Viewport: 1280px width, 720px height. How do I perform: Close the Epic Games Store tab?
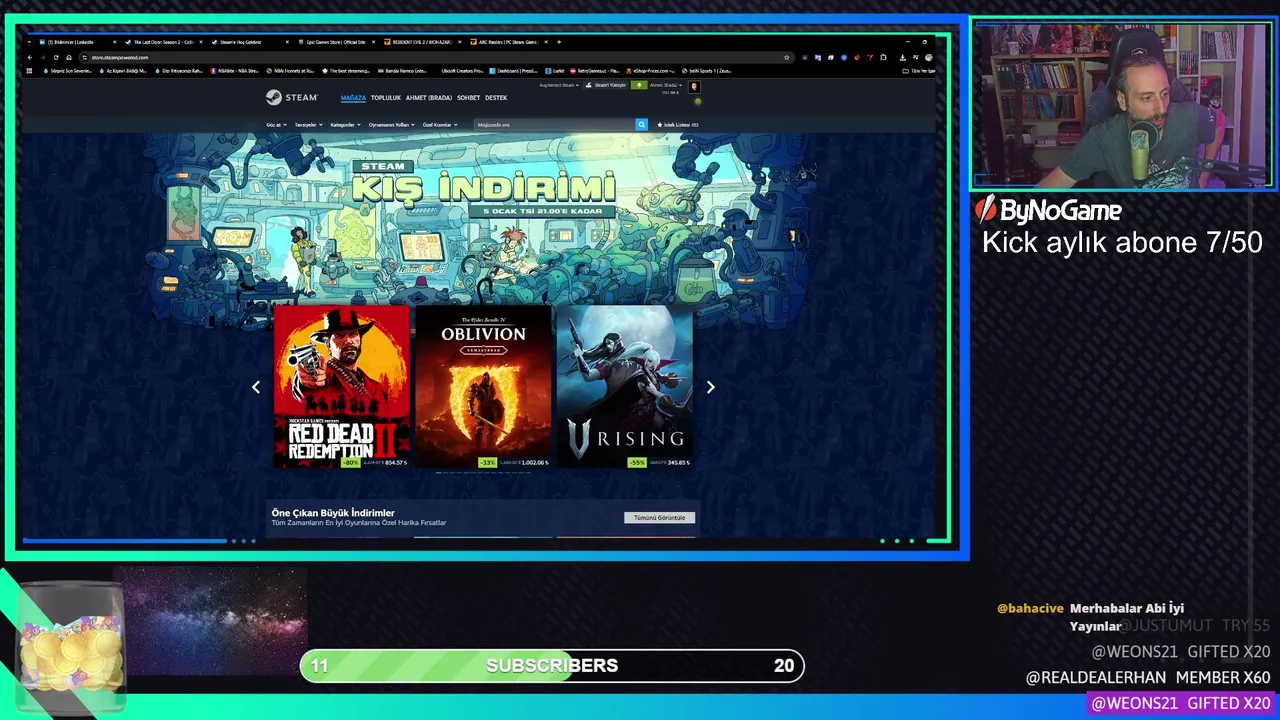[373, 42]
